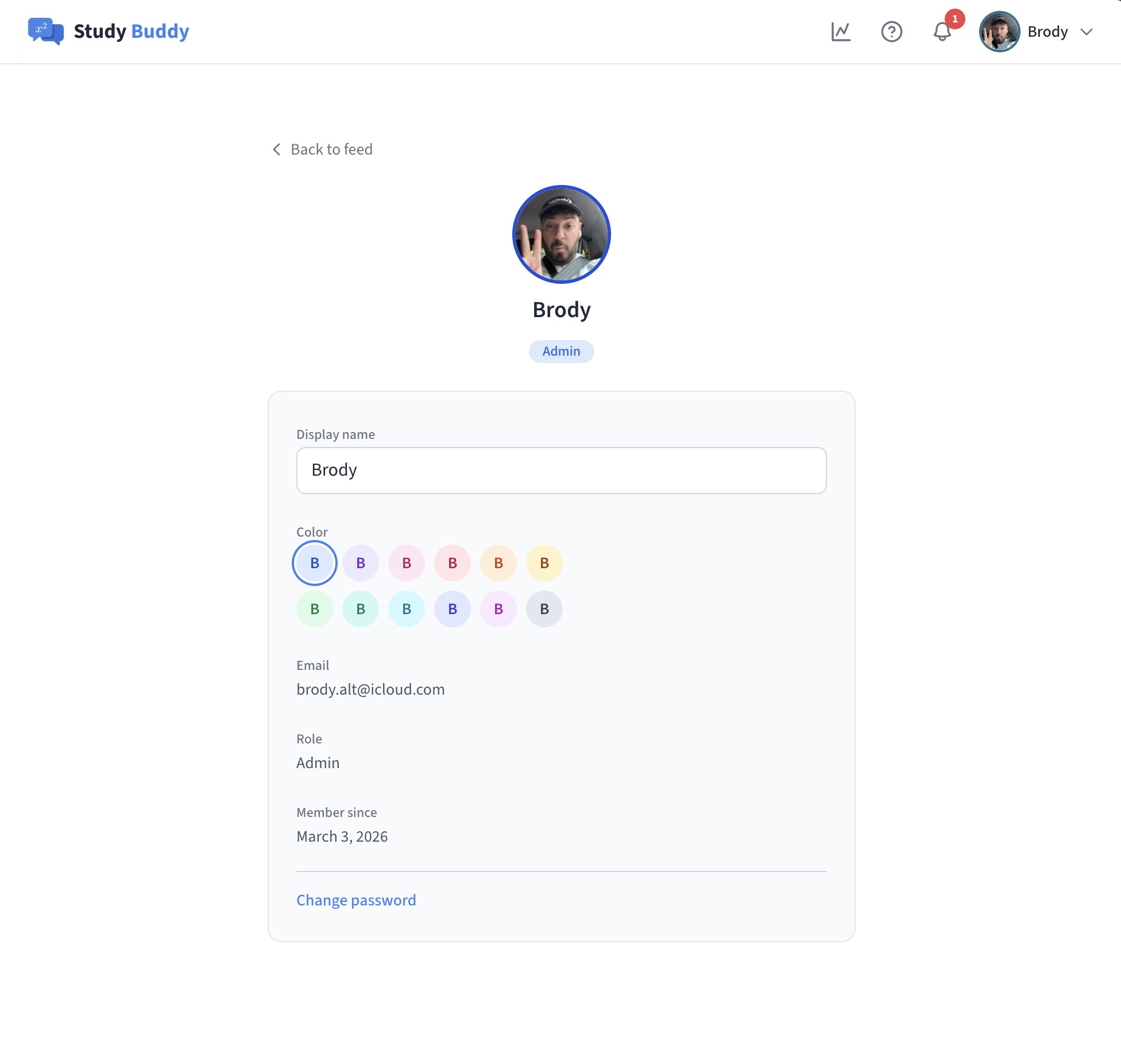This screenshot has width=1121, height=1064.
Task: Select the light purple color option
Action: [x=360, y=563]
